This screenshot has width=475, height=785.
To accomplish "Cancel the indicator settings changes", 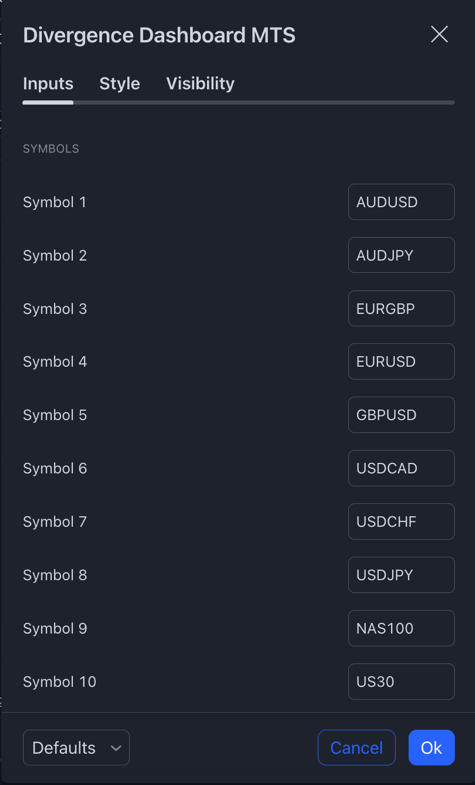I will pos(356,747).
